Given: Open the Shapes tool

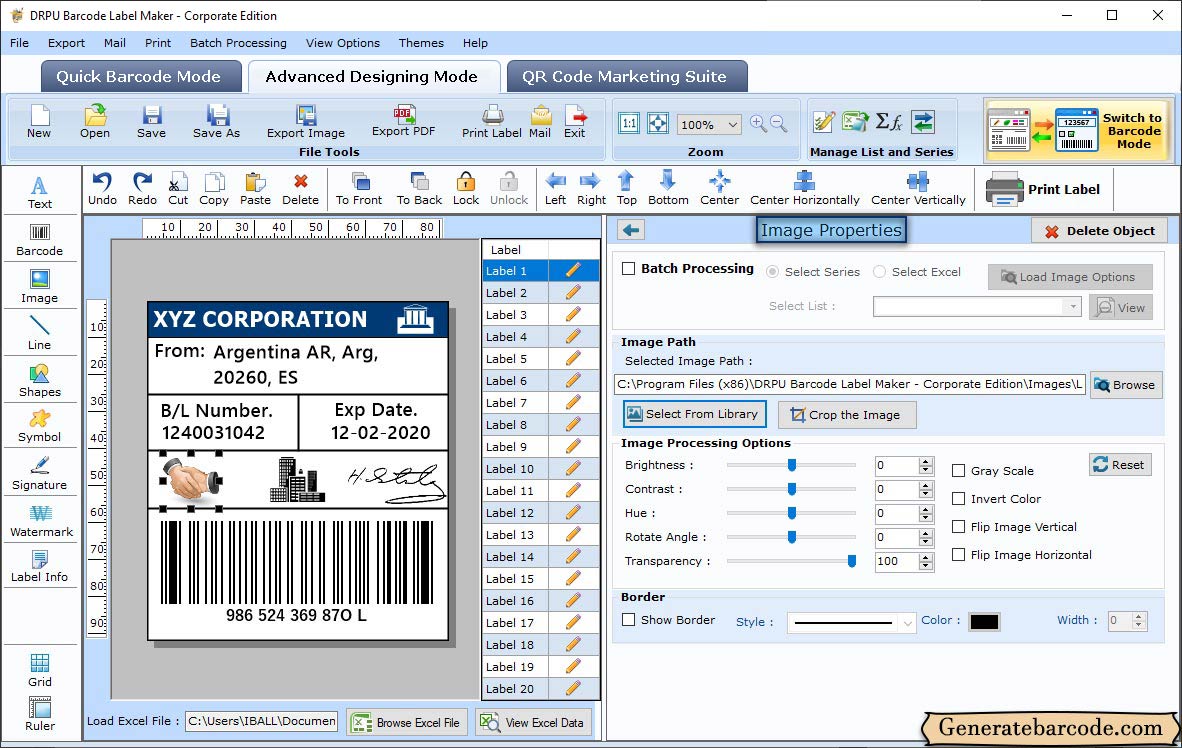Looking at the screenshot, I should tap(39, 380).
